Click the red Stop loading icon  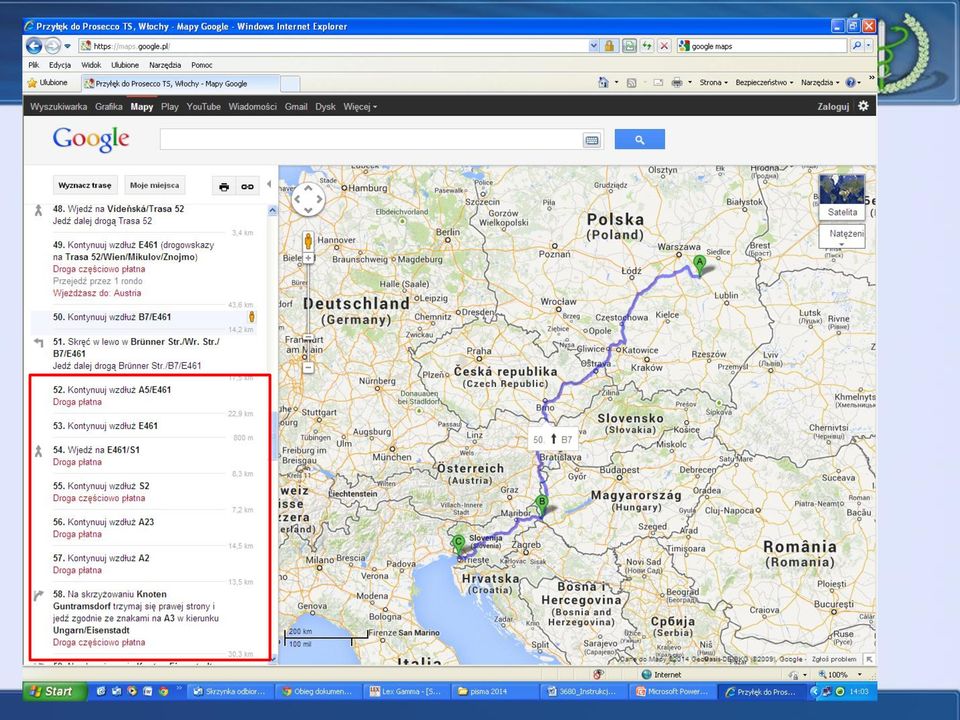pos(664,46)
